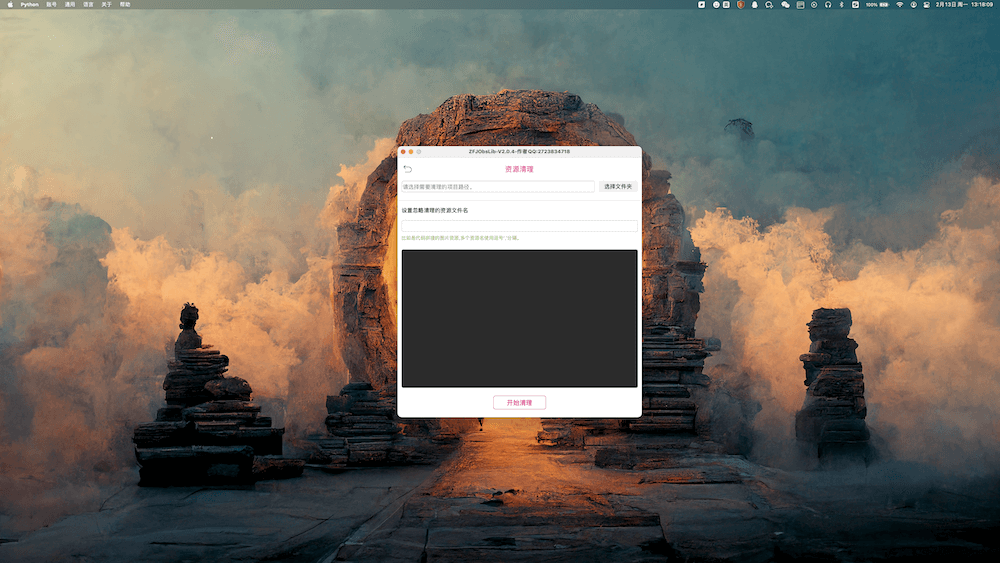Open the 语言 menu in menu bar
The height and width of the screenshot is (563, 1000).
(88, 4)
